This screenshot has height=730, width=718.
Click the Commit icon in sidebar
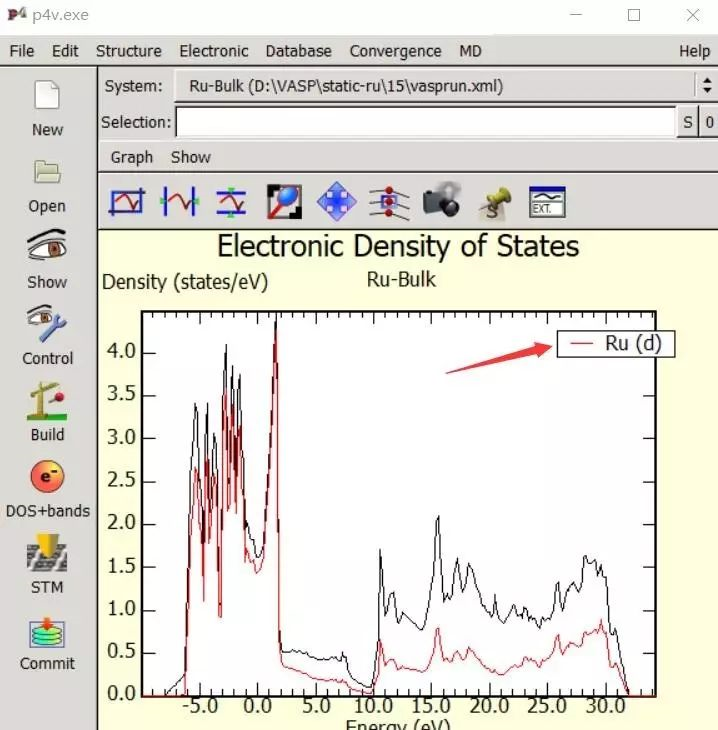(x=47, y=633)
